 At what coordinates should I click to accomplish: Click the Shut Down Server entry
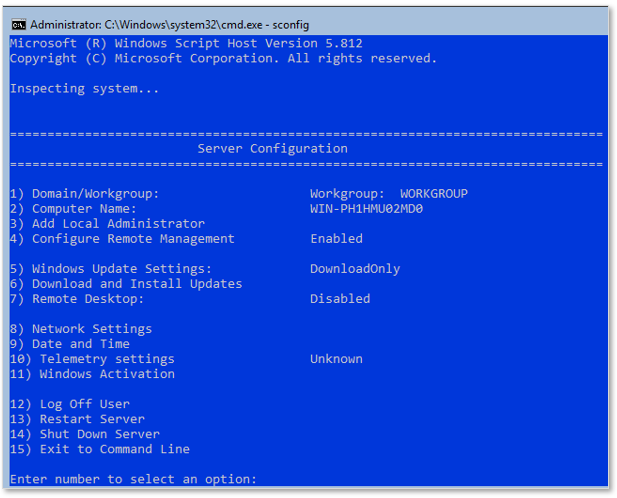tap(85, 434)
